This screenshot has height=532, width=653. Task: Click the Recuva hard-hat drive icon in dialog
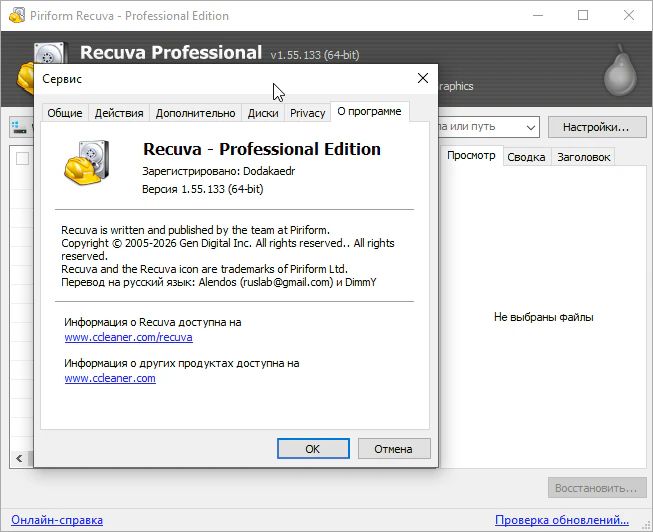coord(87,162)
